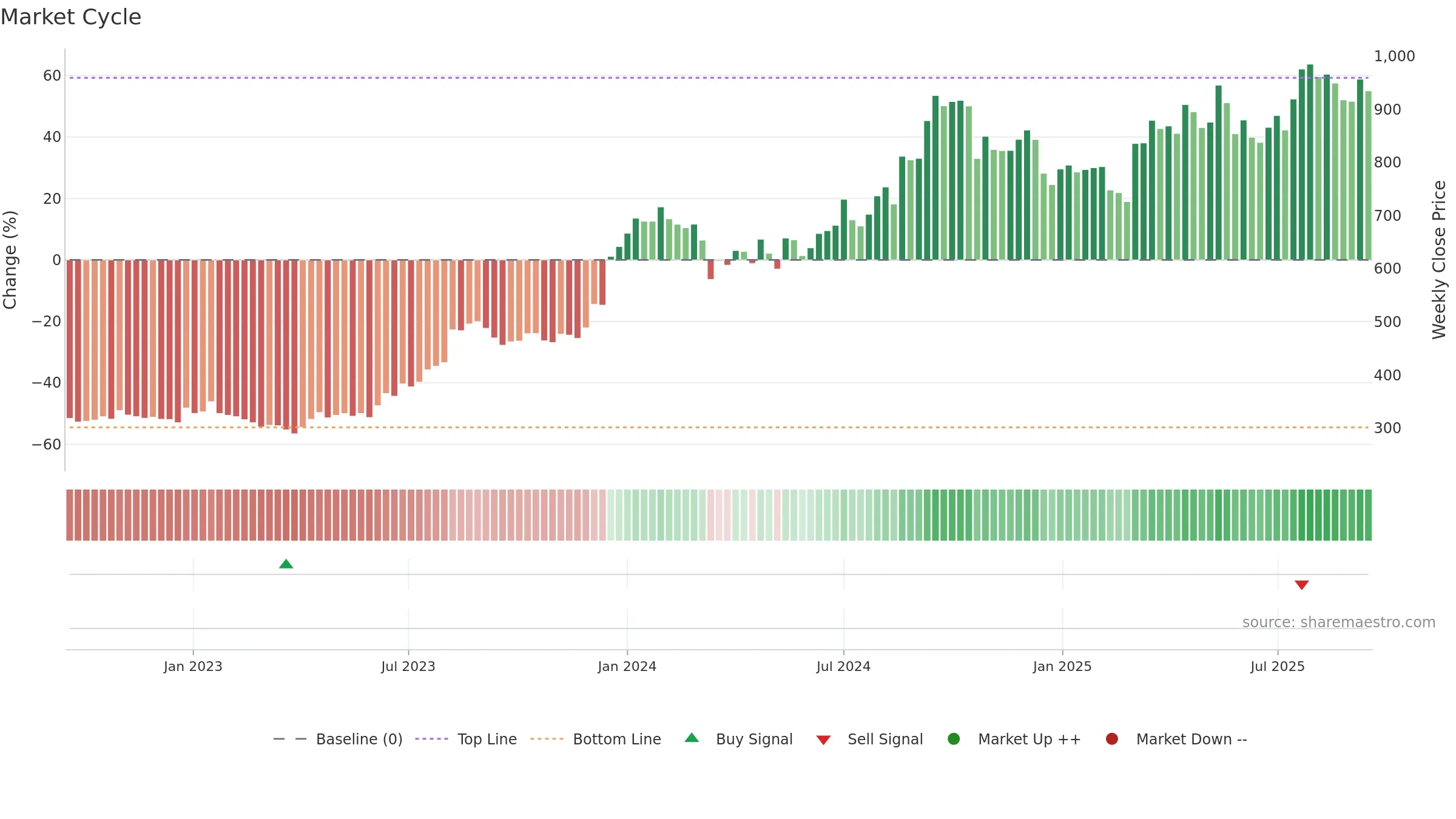
Task: Click the purple dotted line sample in legend
Action: tap(431, 739)
